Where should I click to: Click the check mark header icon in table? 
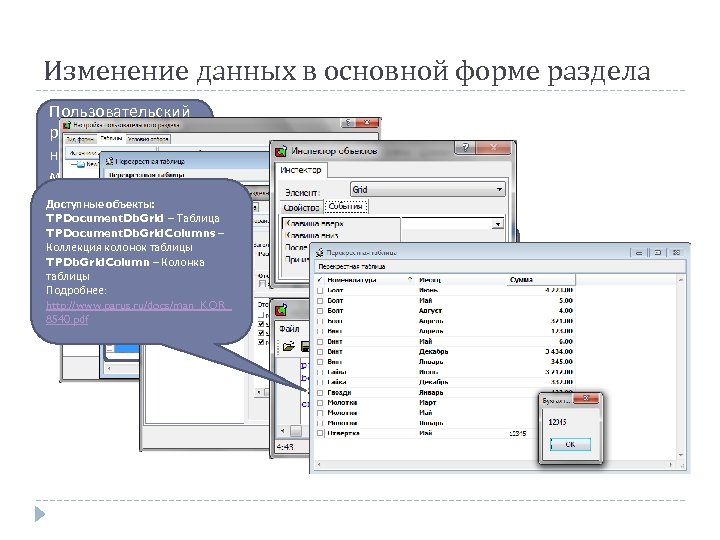(320, 280)
